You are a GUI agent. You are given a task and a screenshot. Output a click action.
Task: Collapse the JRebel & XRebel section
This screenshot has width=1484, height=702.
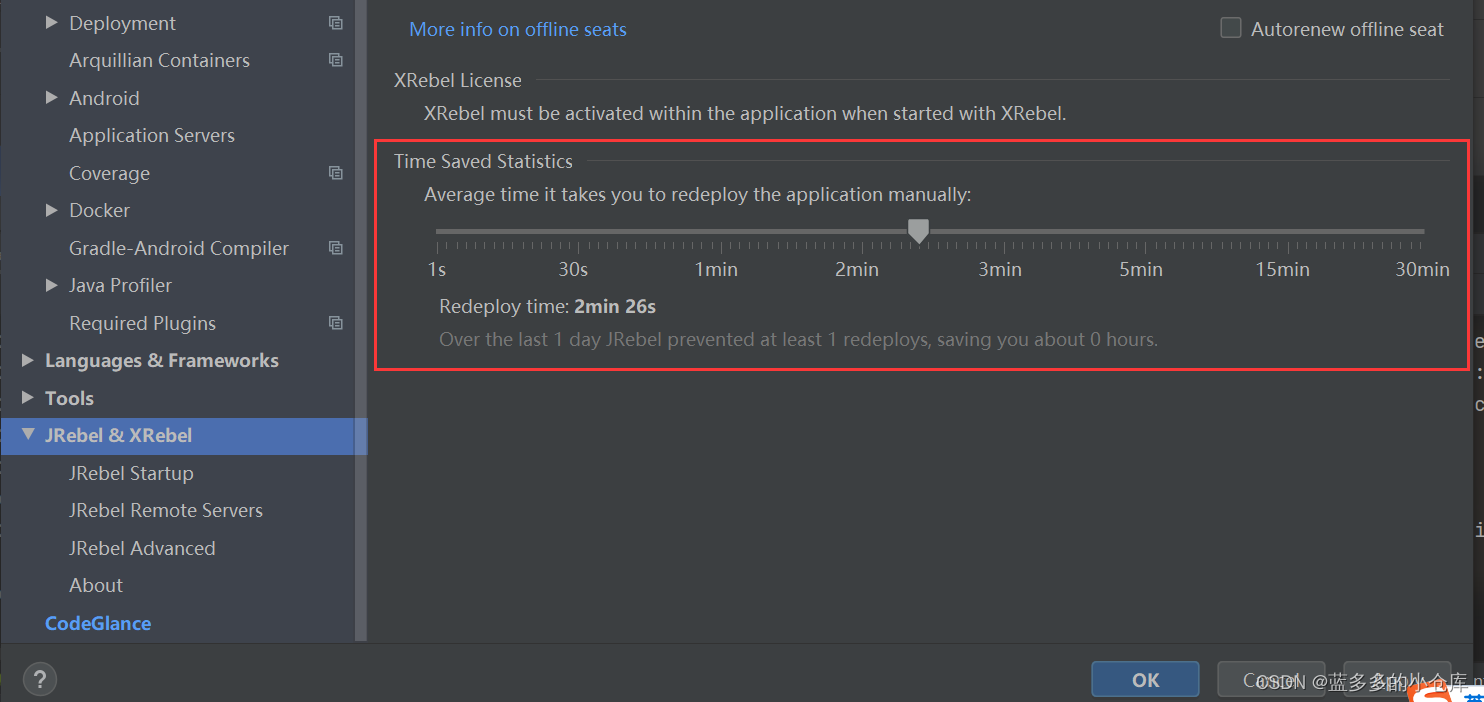coord(28,435)
